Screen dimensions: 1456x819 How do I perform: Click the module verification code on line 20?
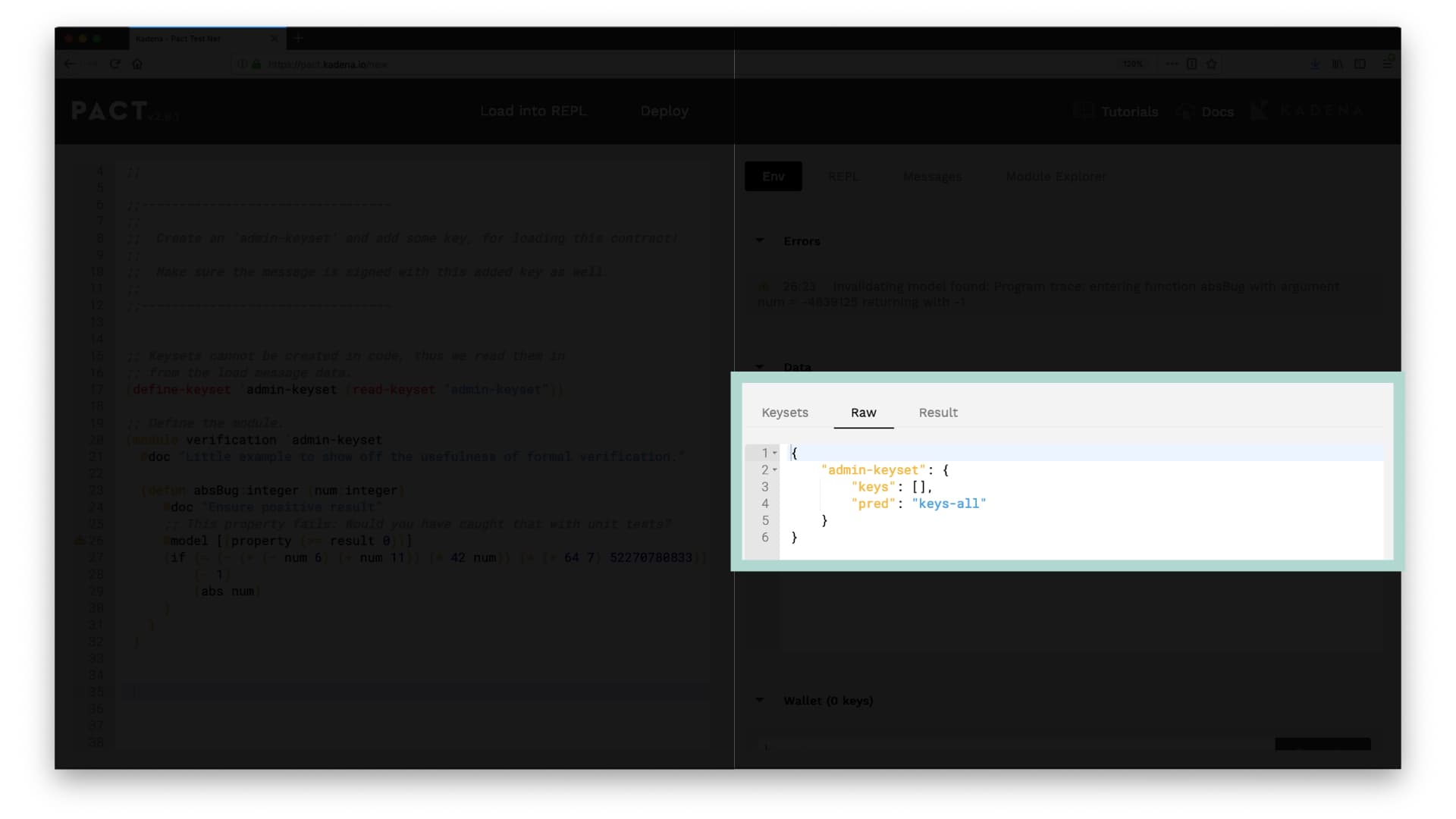coord(255,440)
